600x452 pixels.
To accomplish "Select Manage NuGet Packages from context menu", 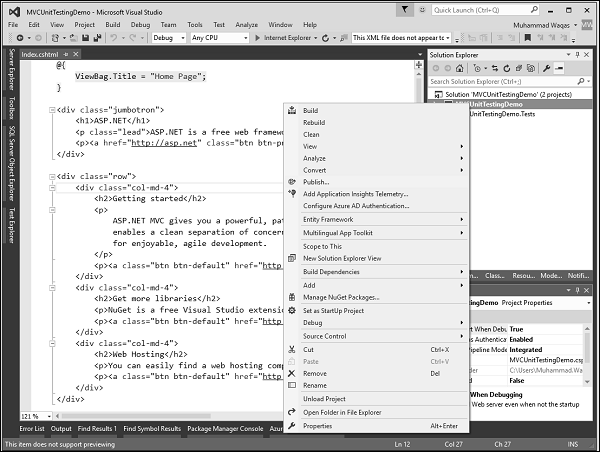I will [341, 297].
